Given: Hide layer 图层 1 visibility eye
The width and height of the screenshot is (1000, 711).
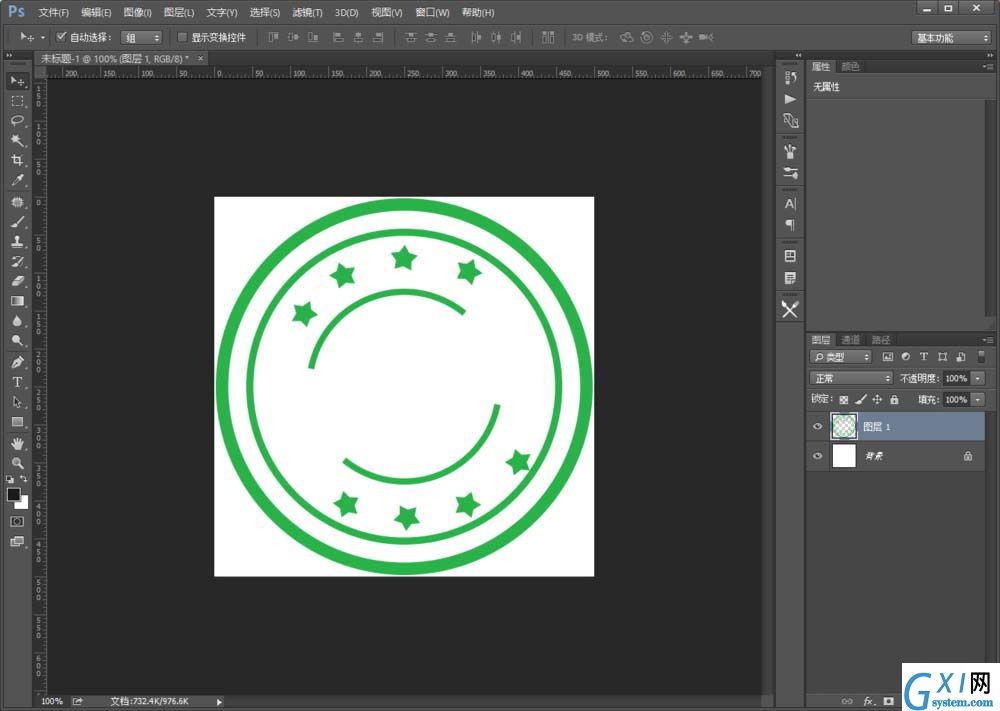Looking at the screenshot, I should click(818, 427).
